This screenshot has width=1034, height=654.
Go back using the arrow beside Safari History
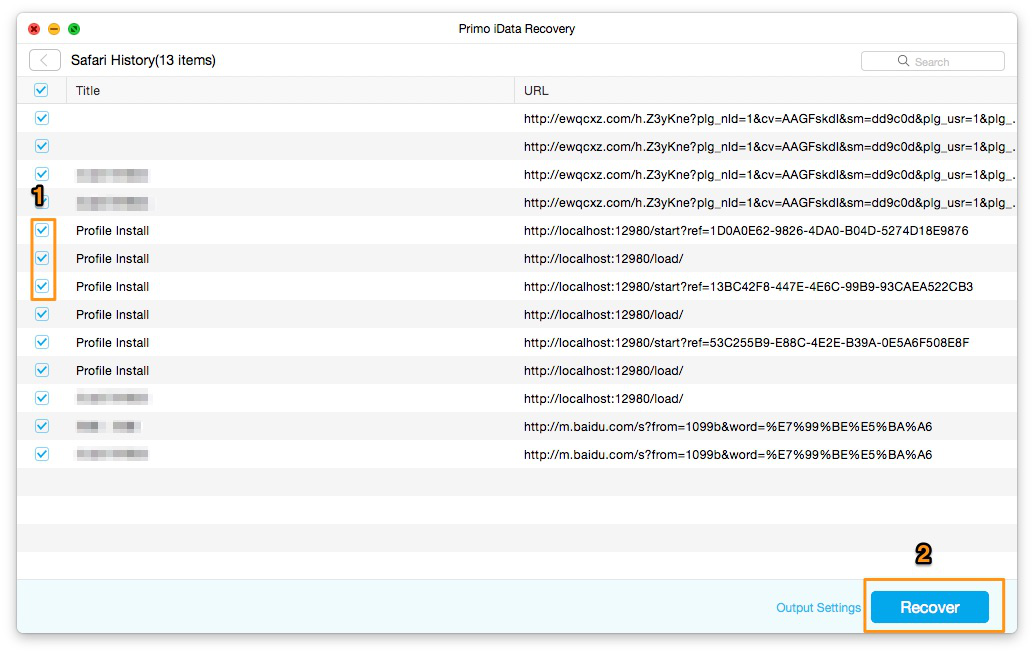coord(45,61)
